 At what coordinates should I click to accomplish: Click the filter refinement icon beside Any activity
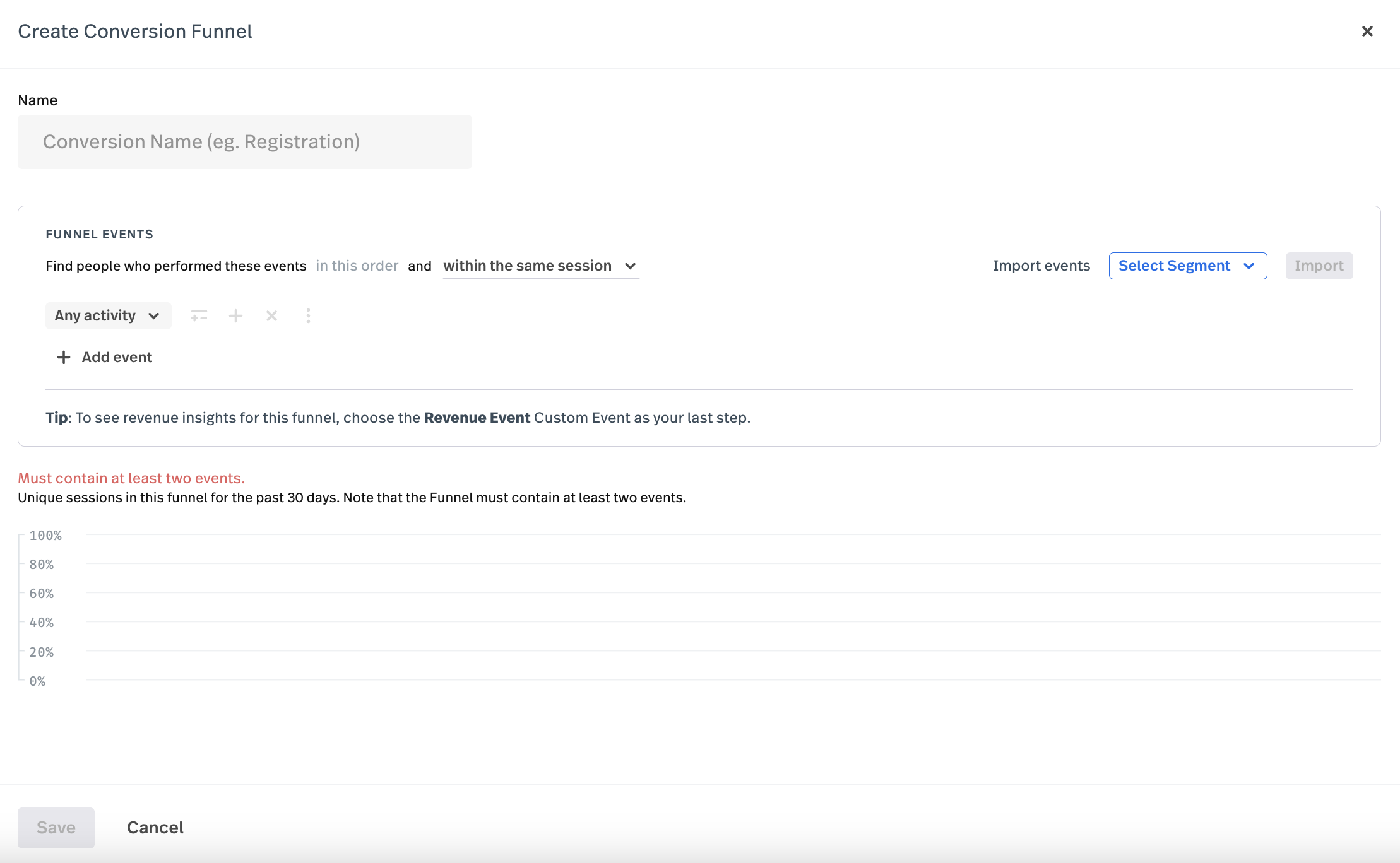tap(199, 315)
